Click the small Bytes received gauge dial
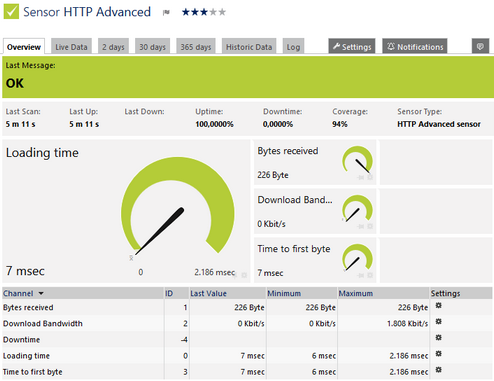This screenshot has height=381, width=494. (x=357, y=161)
